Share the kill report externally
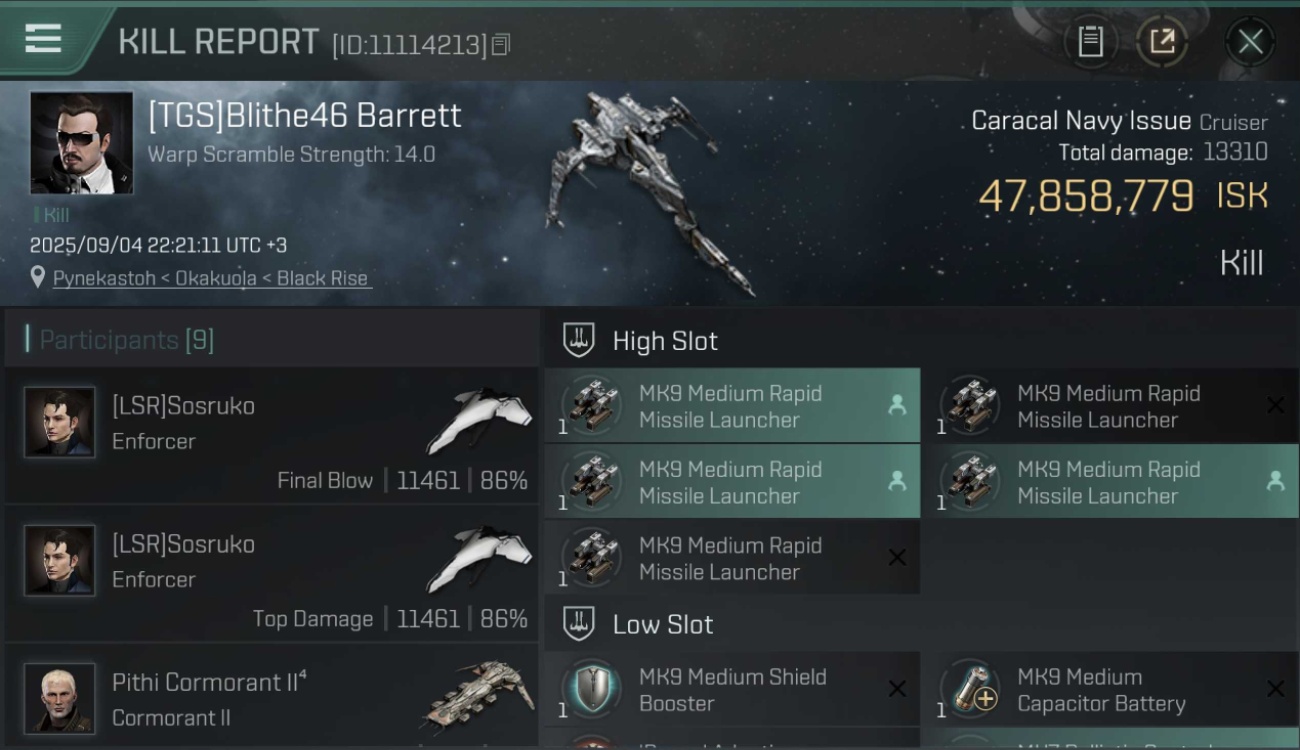This screenshot has width=1300, height=750. pos(1161,41)
